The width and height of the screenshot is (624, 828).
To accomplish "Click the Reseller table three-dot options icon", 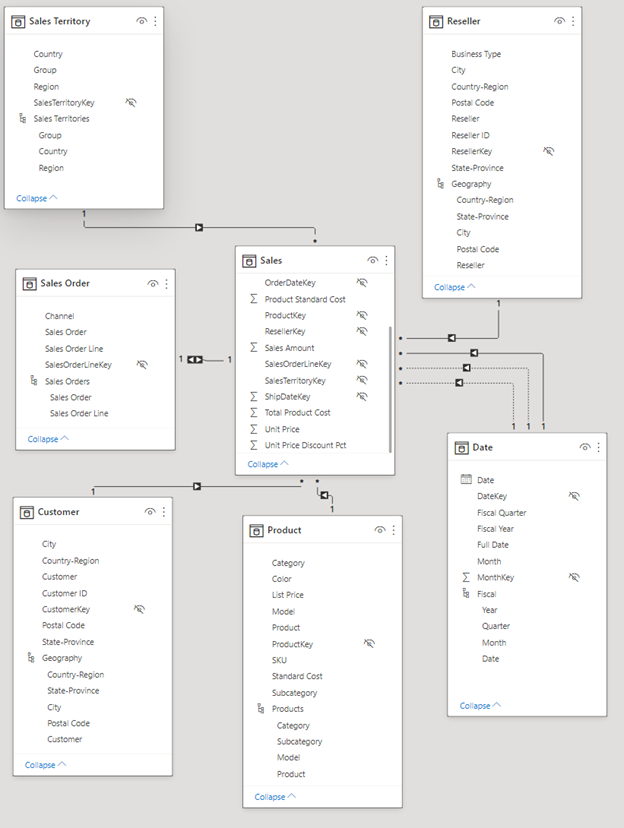I will click(570, 20).
